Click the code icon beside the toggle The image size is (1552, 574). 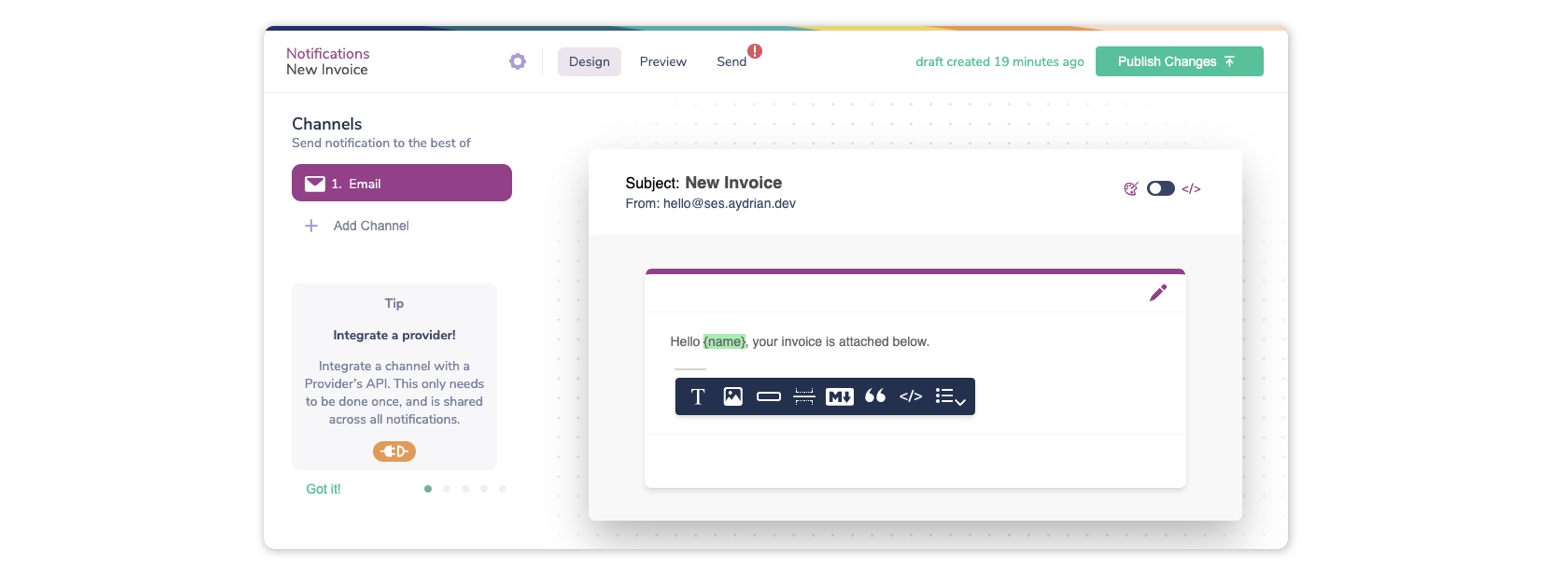click(1190, 188)
